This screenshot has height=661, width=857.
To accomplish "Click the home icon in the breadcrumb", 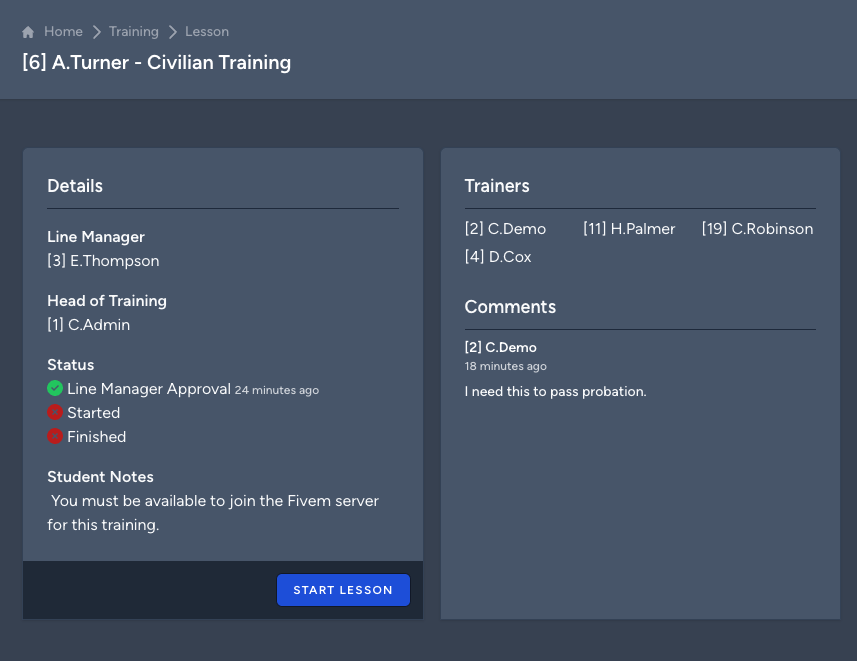I will 27,31.
